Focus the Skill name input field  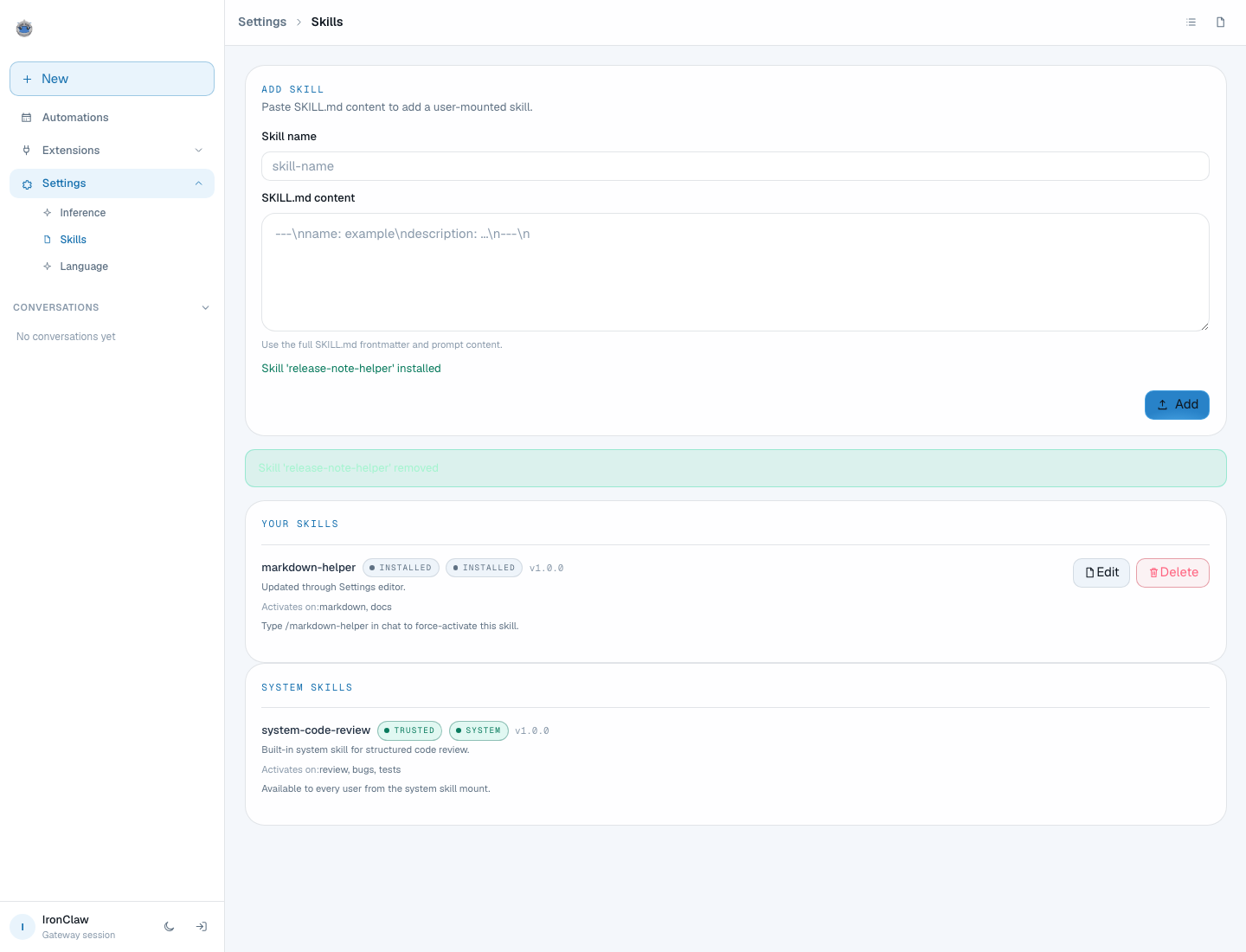coord(735,166)
